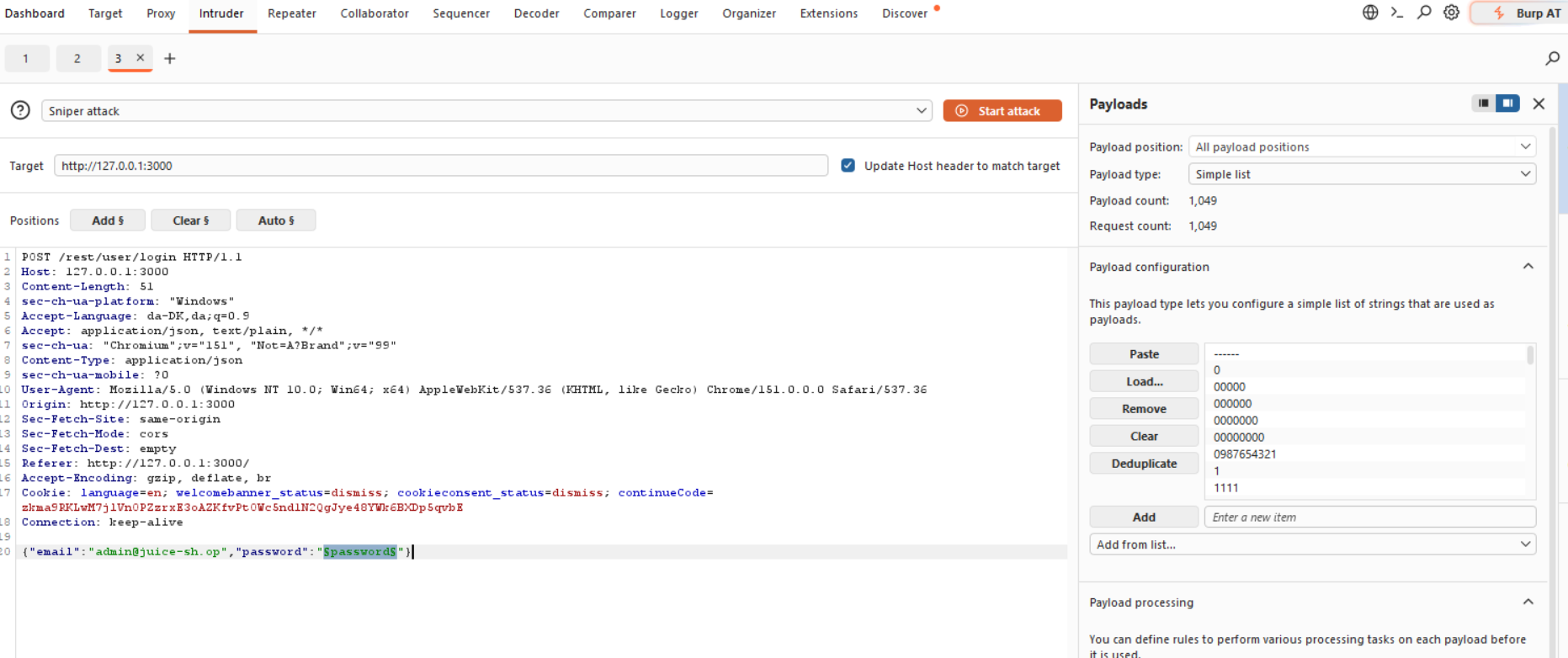Screen dimensions: 1568x658
Task: Collapse the Payload configuration section
Action: click(1528, 267)
